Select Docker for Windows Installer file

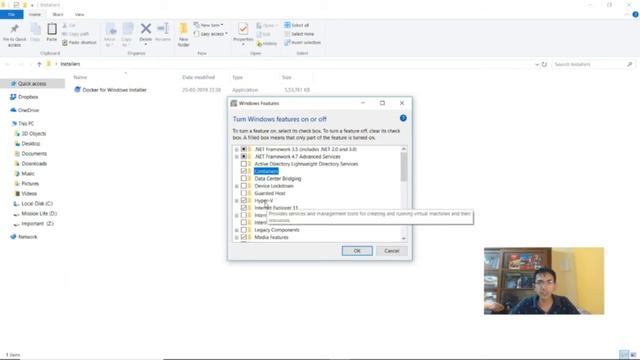tap(111, 90)
